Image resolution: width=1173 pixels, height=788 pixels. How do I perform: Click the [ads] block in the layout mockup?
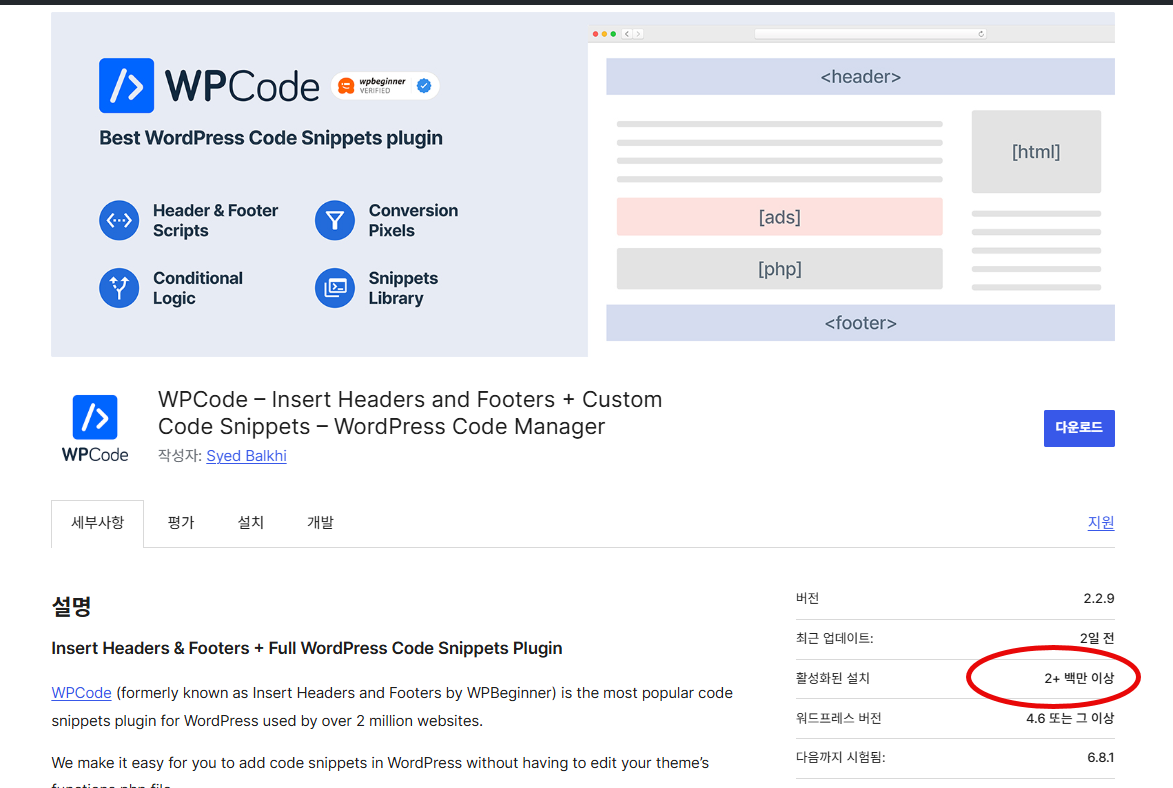779,216
